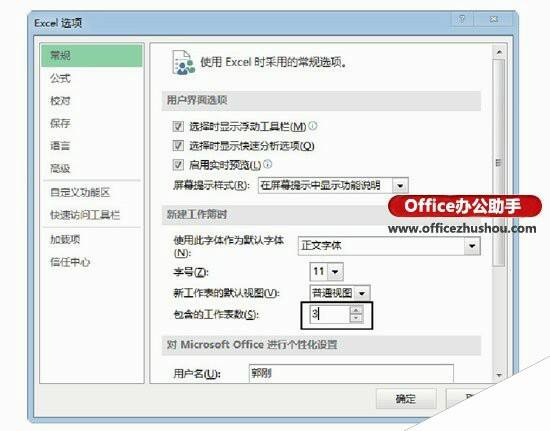Click the 确定 button
Viewport: 550px width, 431px height.
pos(406,399)
